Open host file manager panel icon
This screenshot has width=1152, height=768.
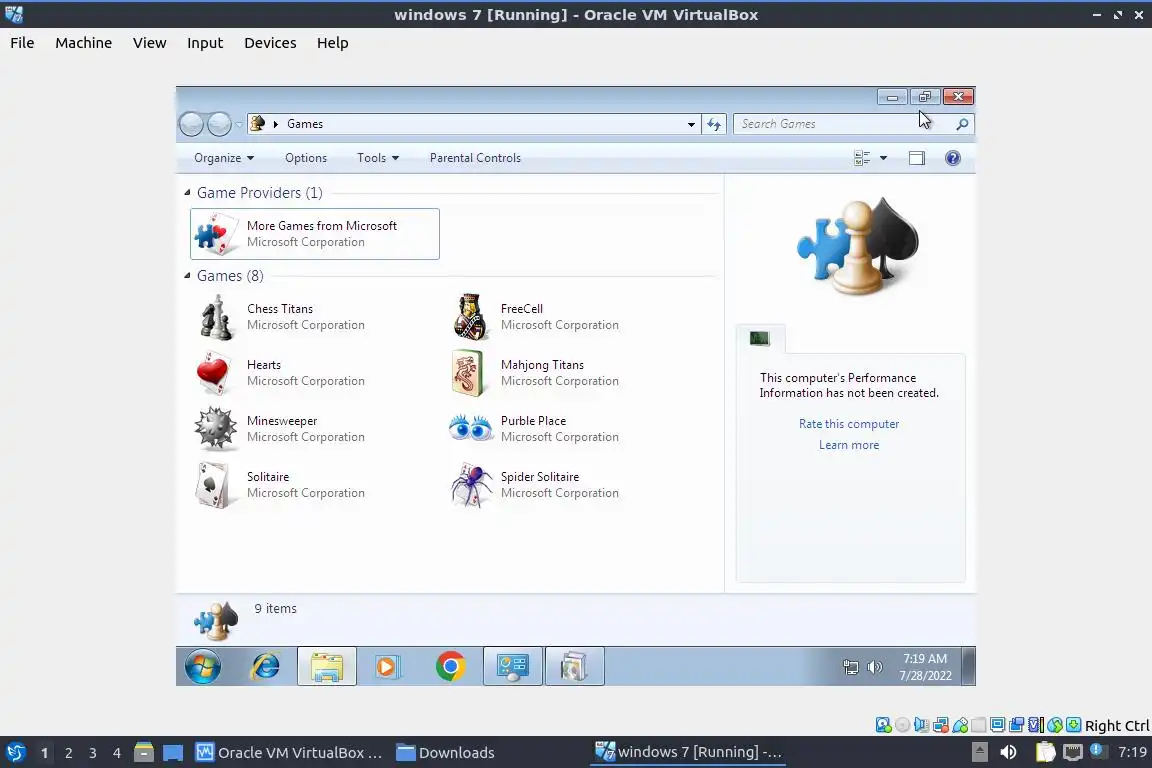pyautogui.click(x=144, y=753)
